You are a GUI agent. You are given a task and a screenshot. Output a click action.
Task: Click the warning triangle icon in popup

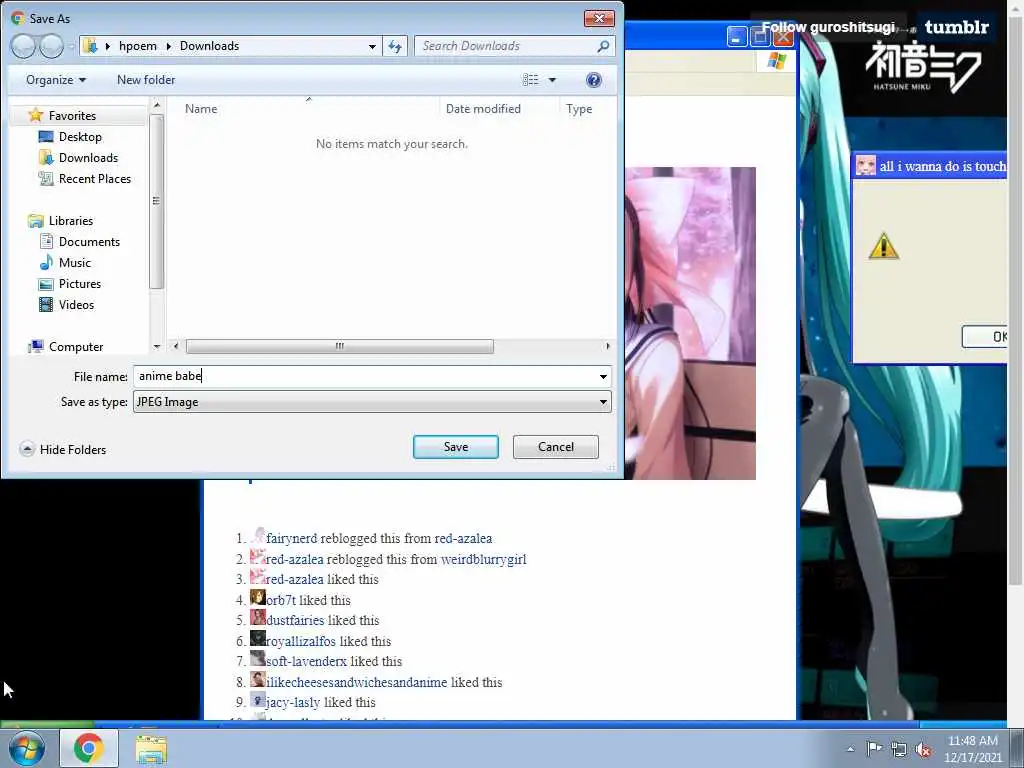tap(884, 246)
